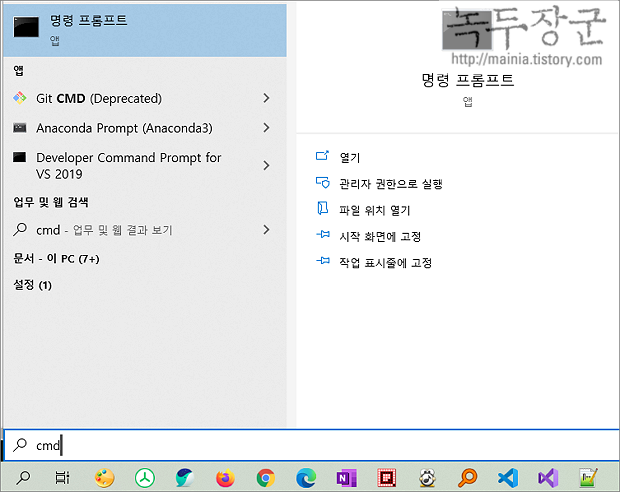Click 관리자 권한으로 실행
Viewport: 620px width, 492px height.
[391, 184]
